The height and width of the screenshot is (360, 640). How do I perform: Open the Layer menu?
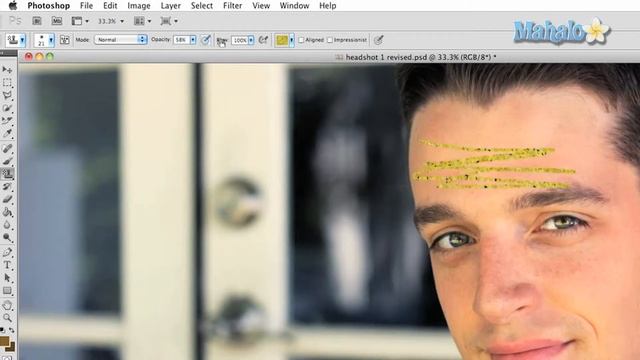(171, 6)
